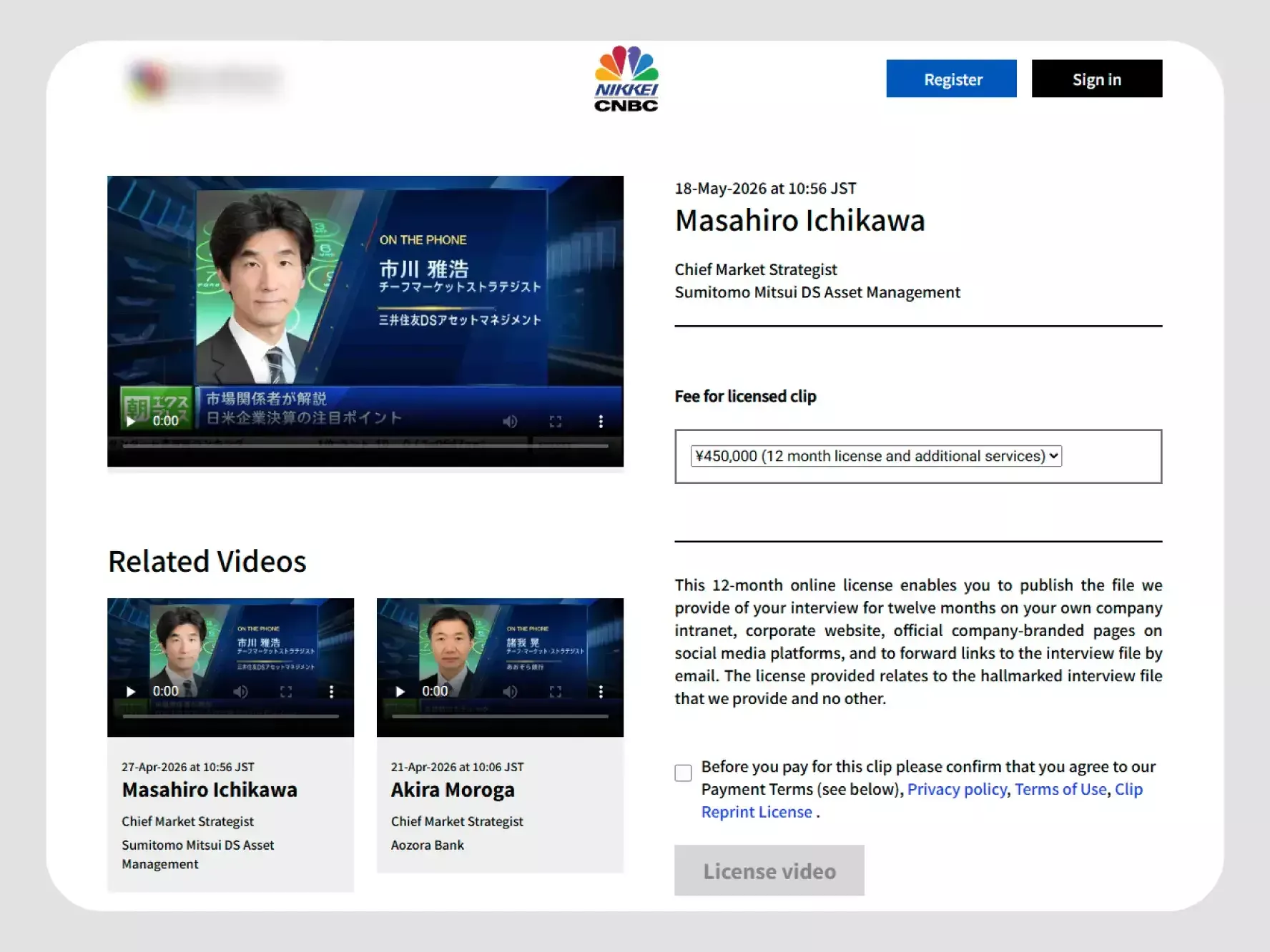The image size is (1270, 952).
Task: Click the License video button
Action: pos(769,871)
